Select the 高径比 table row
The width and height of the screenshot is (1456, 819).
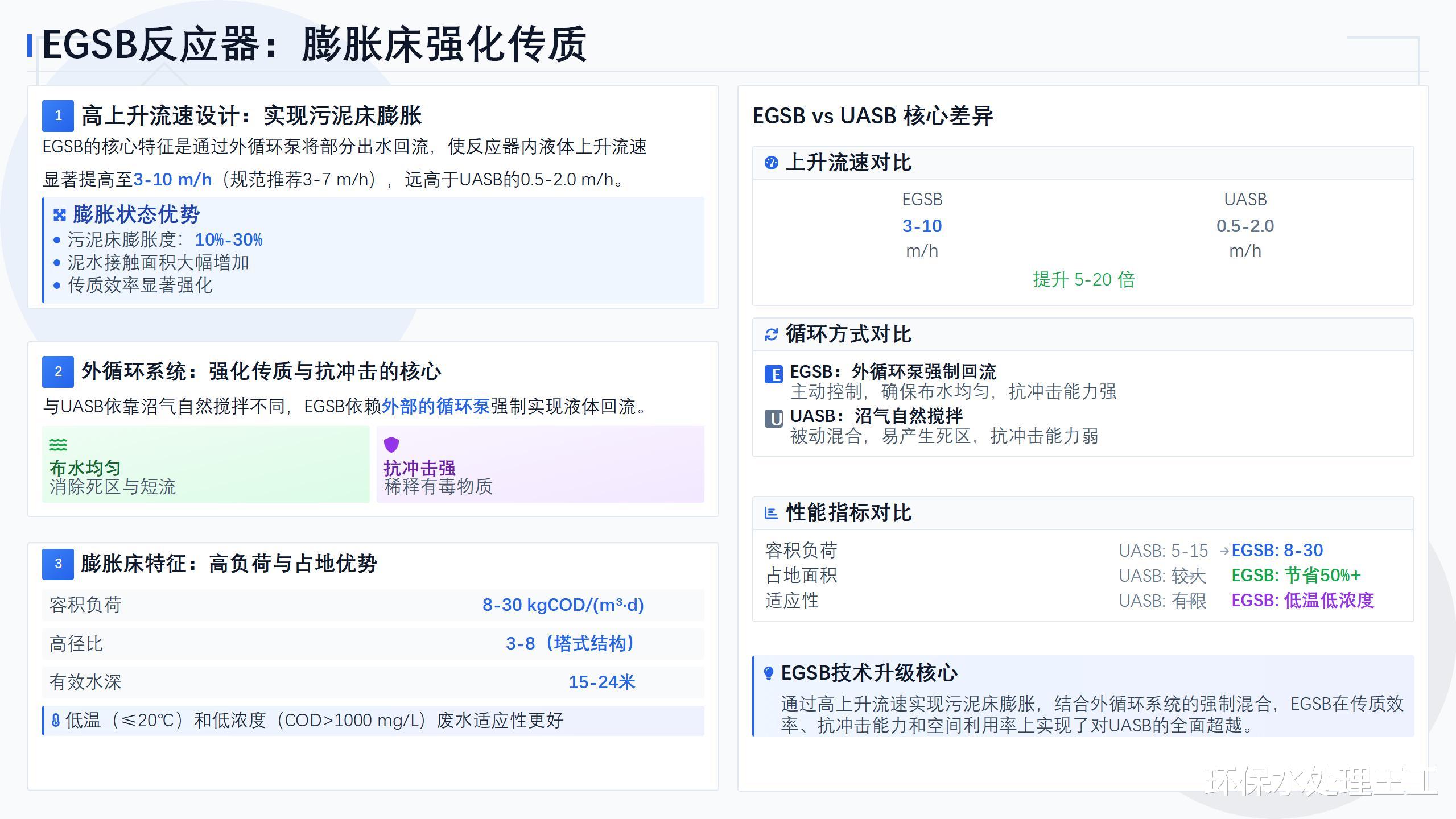point(373,643)
